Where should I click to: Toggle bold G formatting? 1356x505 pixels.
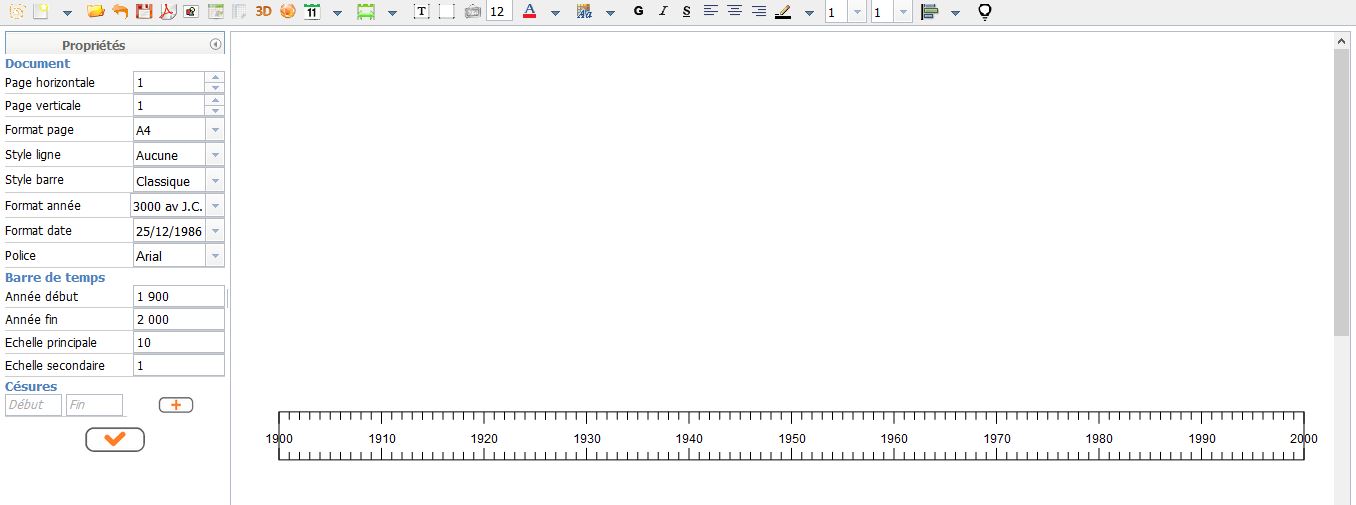[639, 12]
